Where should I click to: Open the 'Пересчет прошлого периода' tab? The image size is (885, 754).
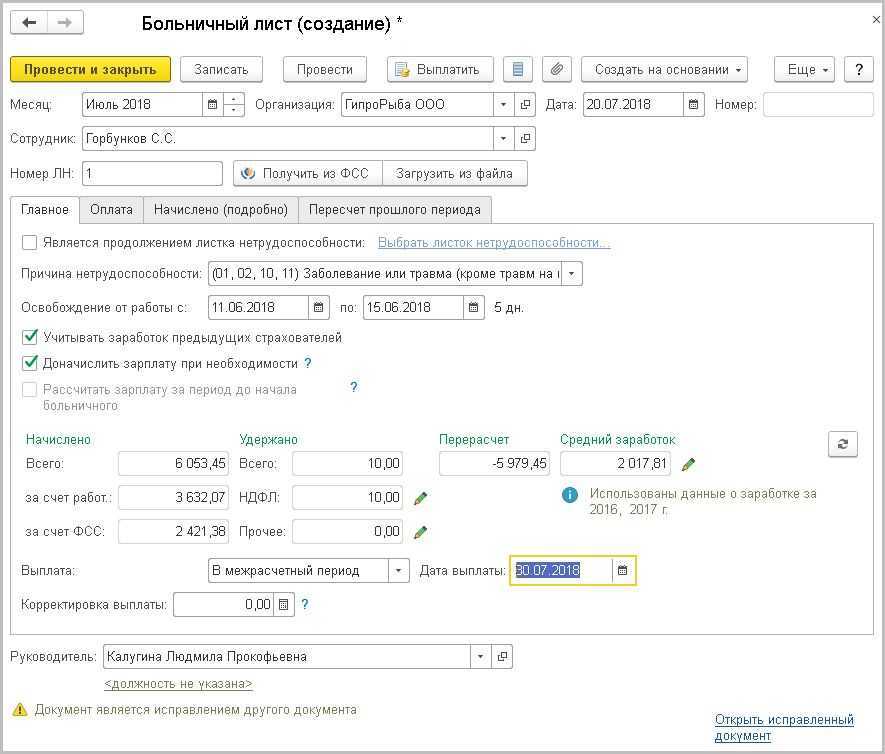click(x=394, y=209)
